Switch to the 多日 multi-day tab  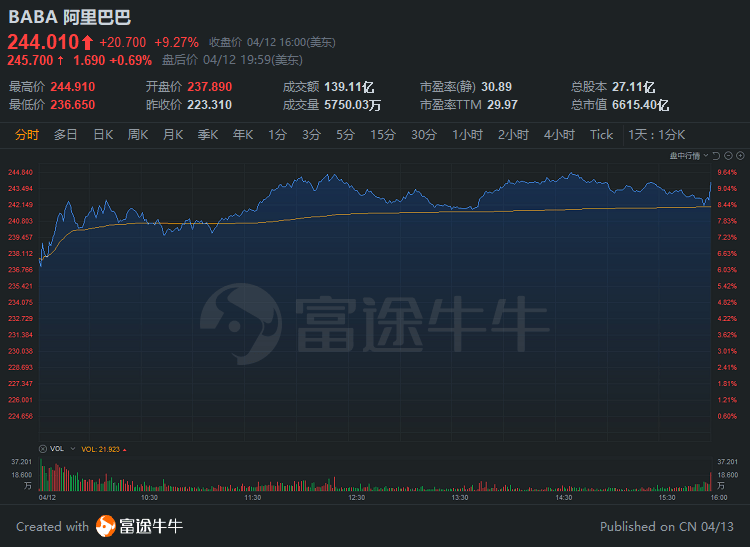click(x=66, y=135)
